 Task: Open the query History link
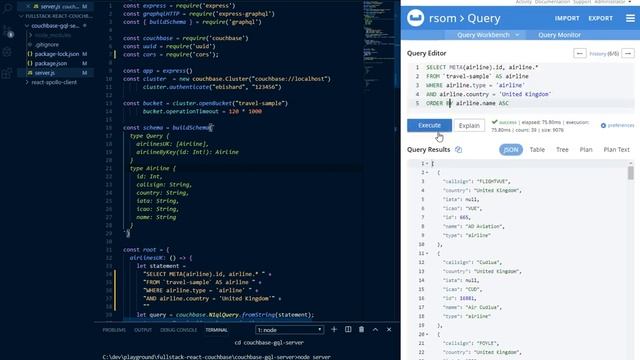(x=598, y=53)
